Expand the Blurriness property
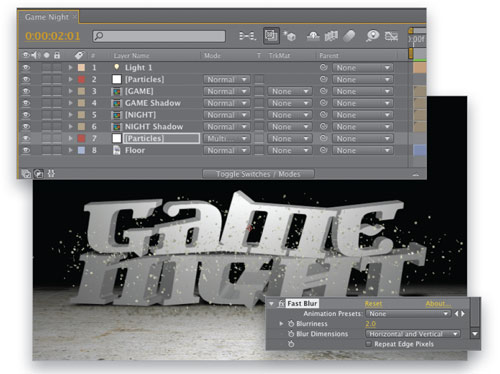This screenshot has width=500, height=374. (x=281, y=324)
